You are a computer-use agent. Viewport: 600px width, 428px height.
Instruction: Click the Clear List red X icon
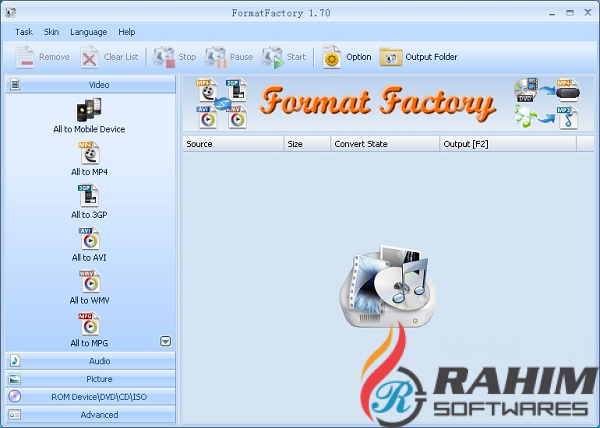89,57
